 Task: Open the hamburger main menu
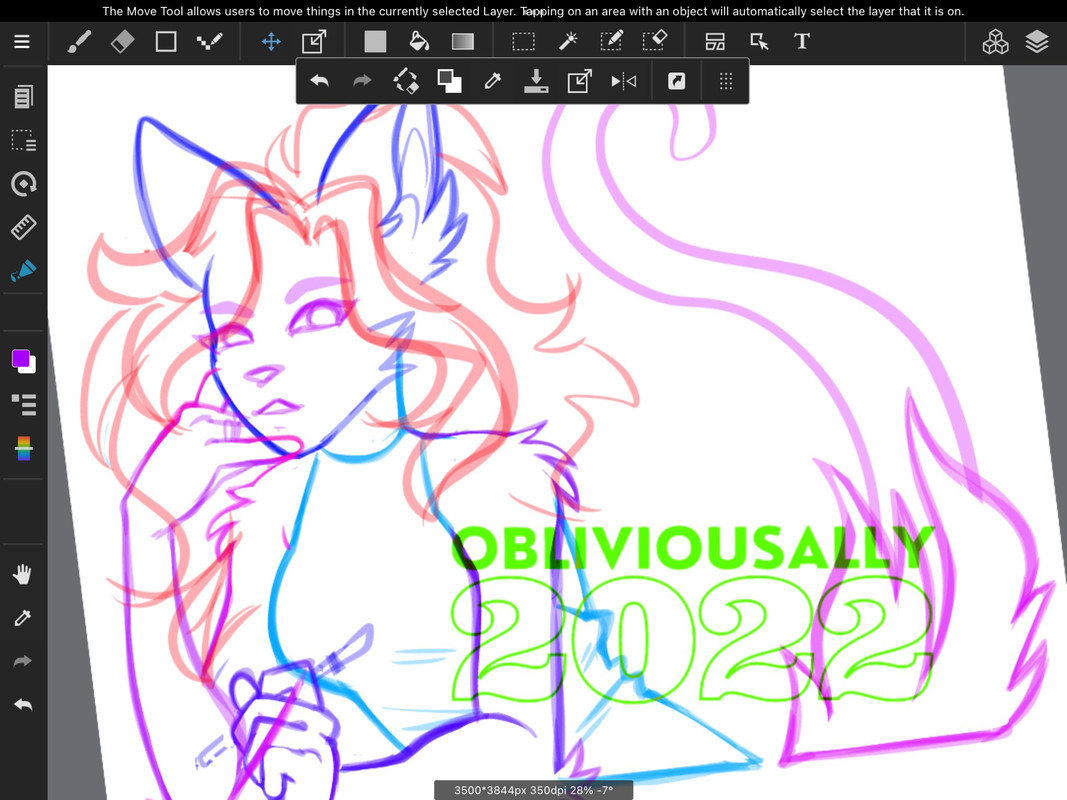point(22,41)
